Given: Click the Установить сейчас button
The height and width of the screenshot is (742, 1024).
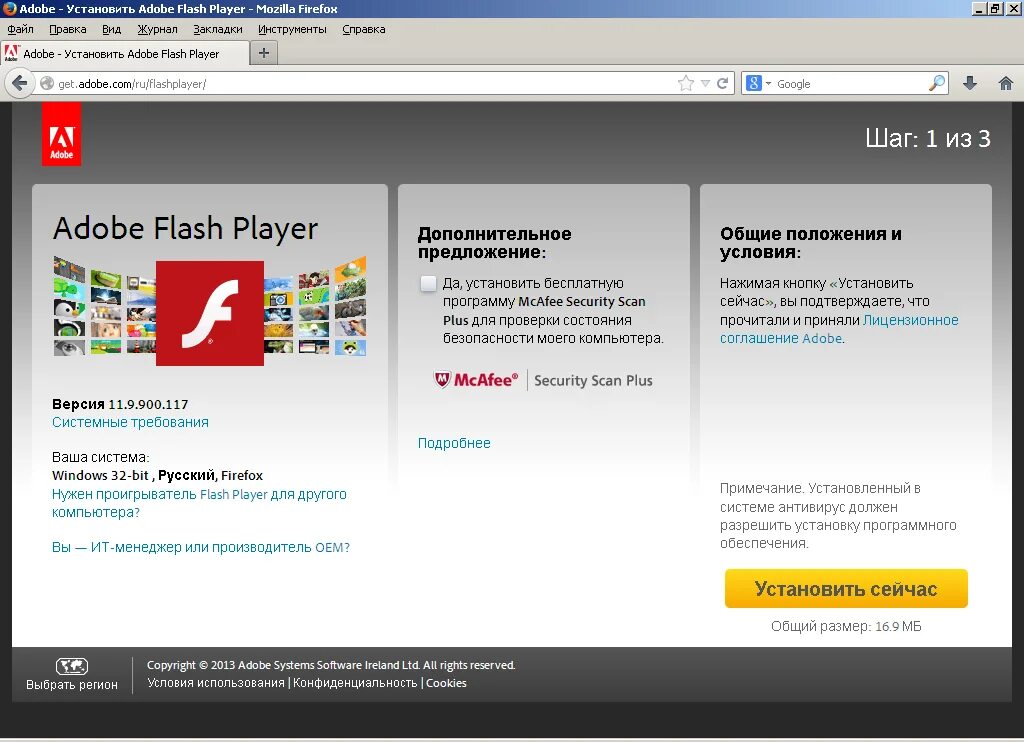Looking at the screenshot, I should pyautogui.click(x=846, y=589).
